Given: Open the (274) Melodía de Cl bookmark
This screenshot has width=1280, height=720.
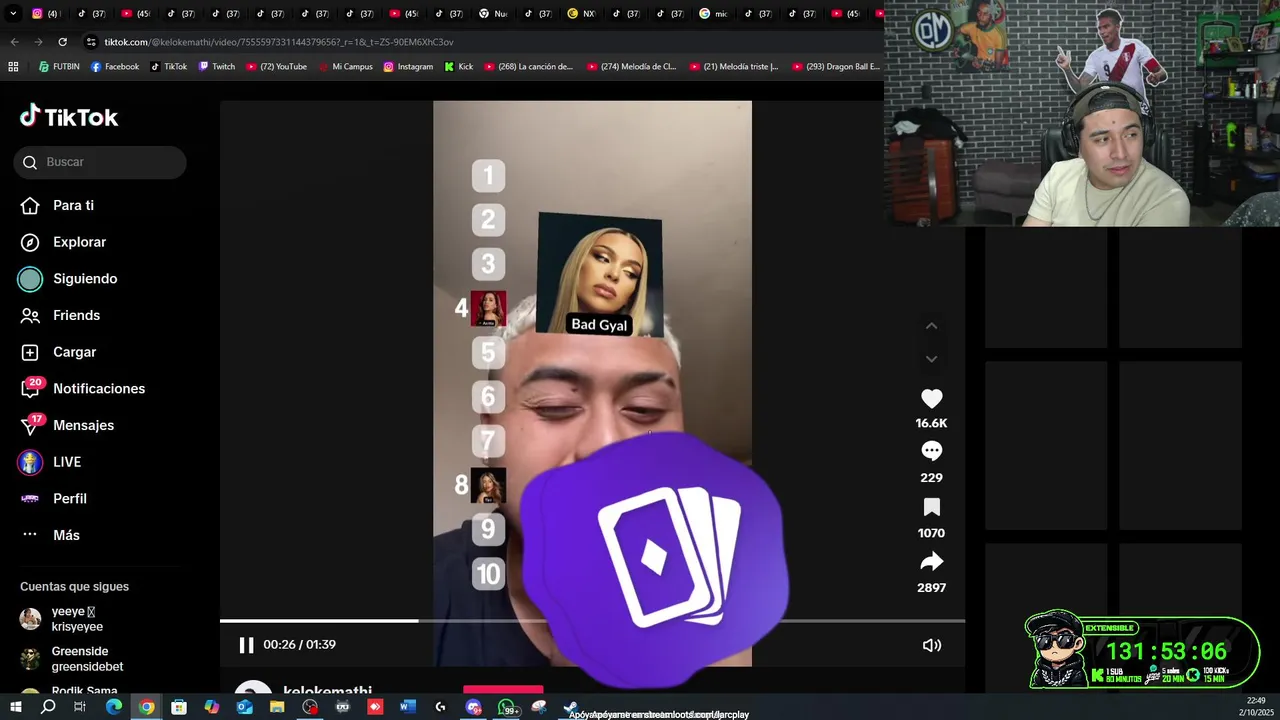Looking at the screenshot, I should 631,67.
